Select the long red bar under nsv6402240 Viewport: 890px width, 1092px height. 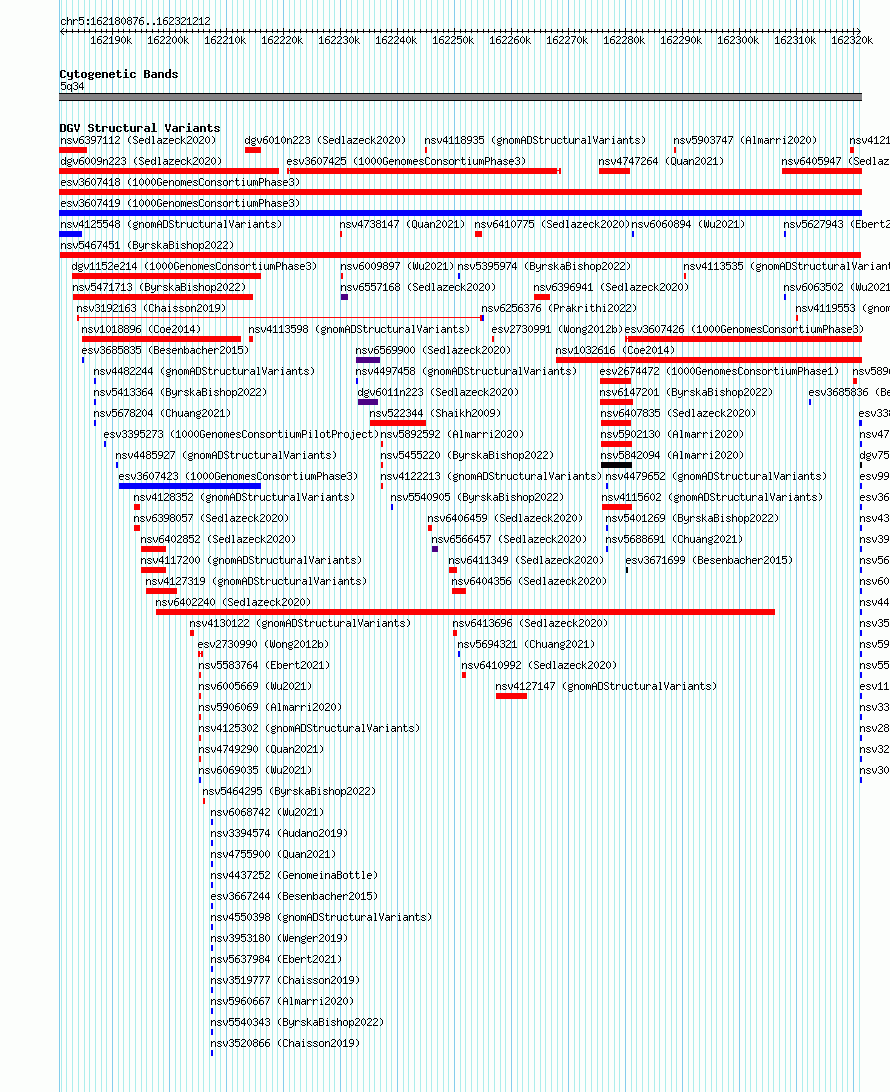pos(465,612)
